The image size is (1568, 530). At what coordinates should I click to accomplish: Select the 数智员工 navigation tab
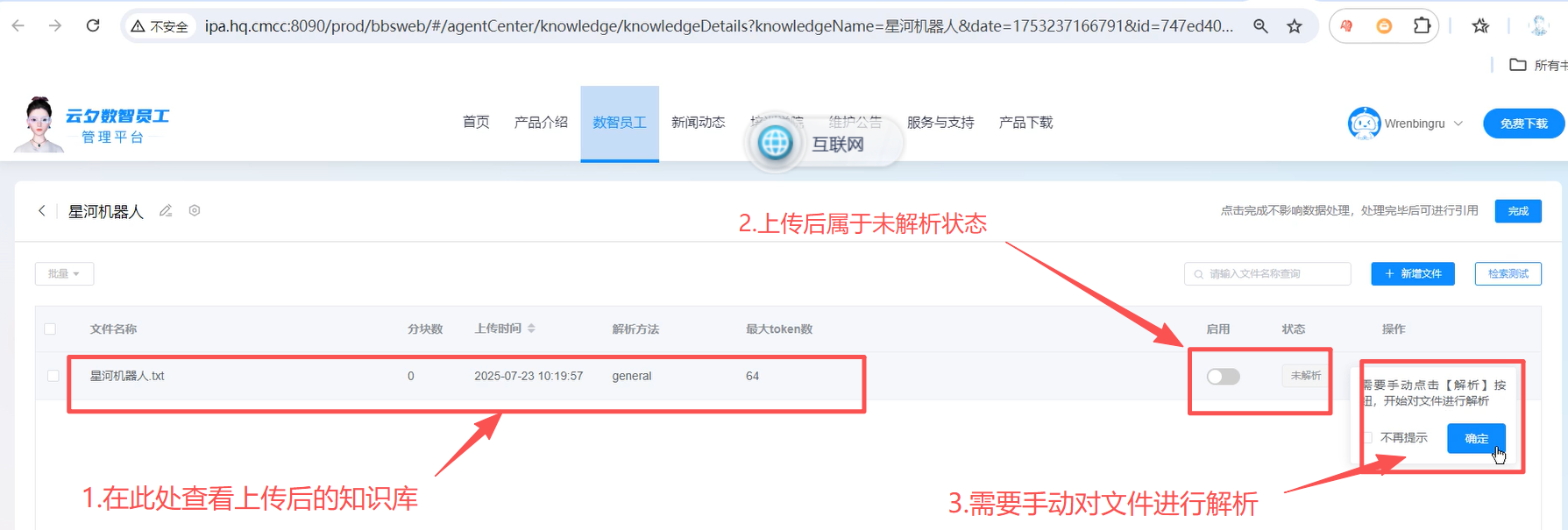pyautogui.click(x=620, y=123)
